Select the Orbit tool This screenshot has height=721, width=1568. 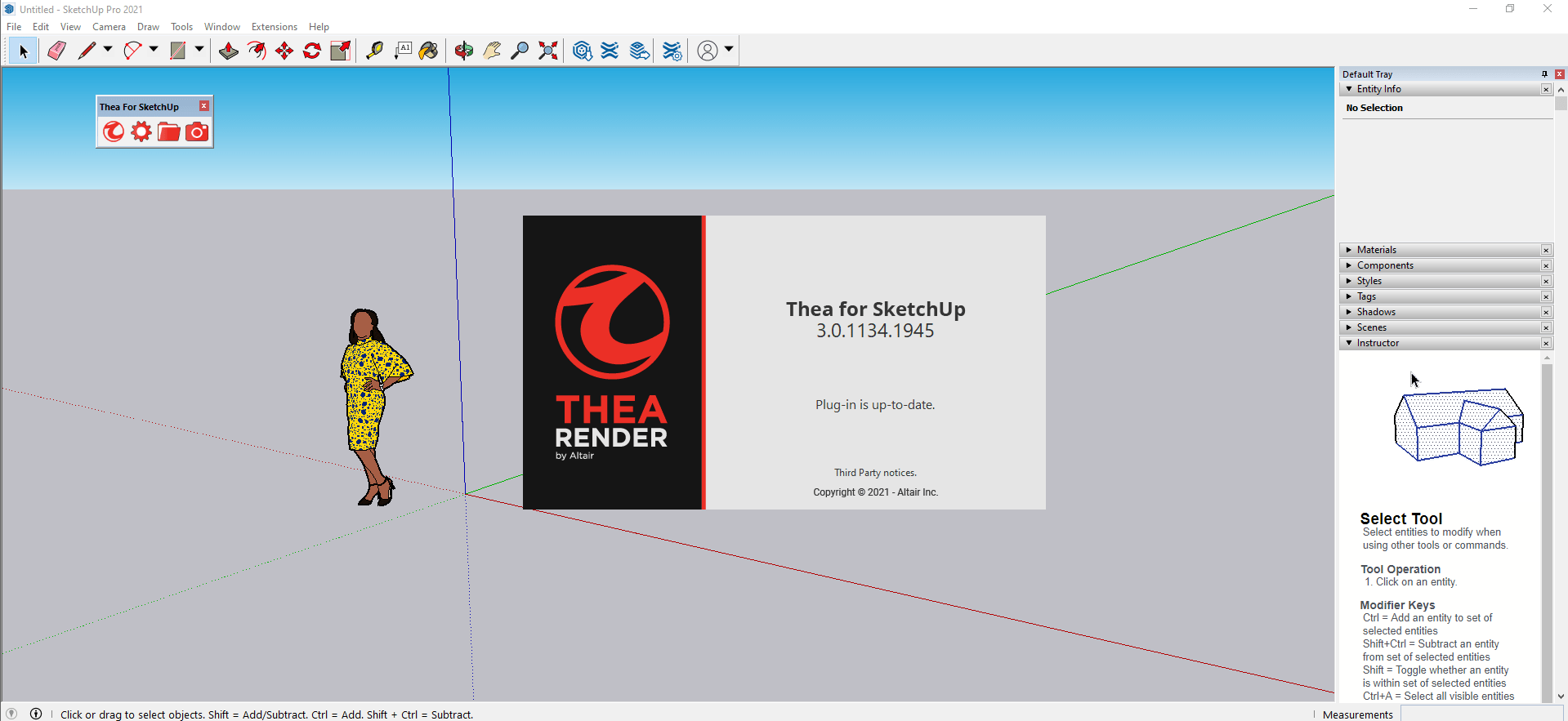464,51
